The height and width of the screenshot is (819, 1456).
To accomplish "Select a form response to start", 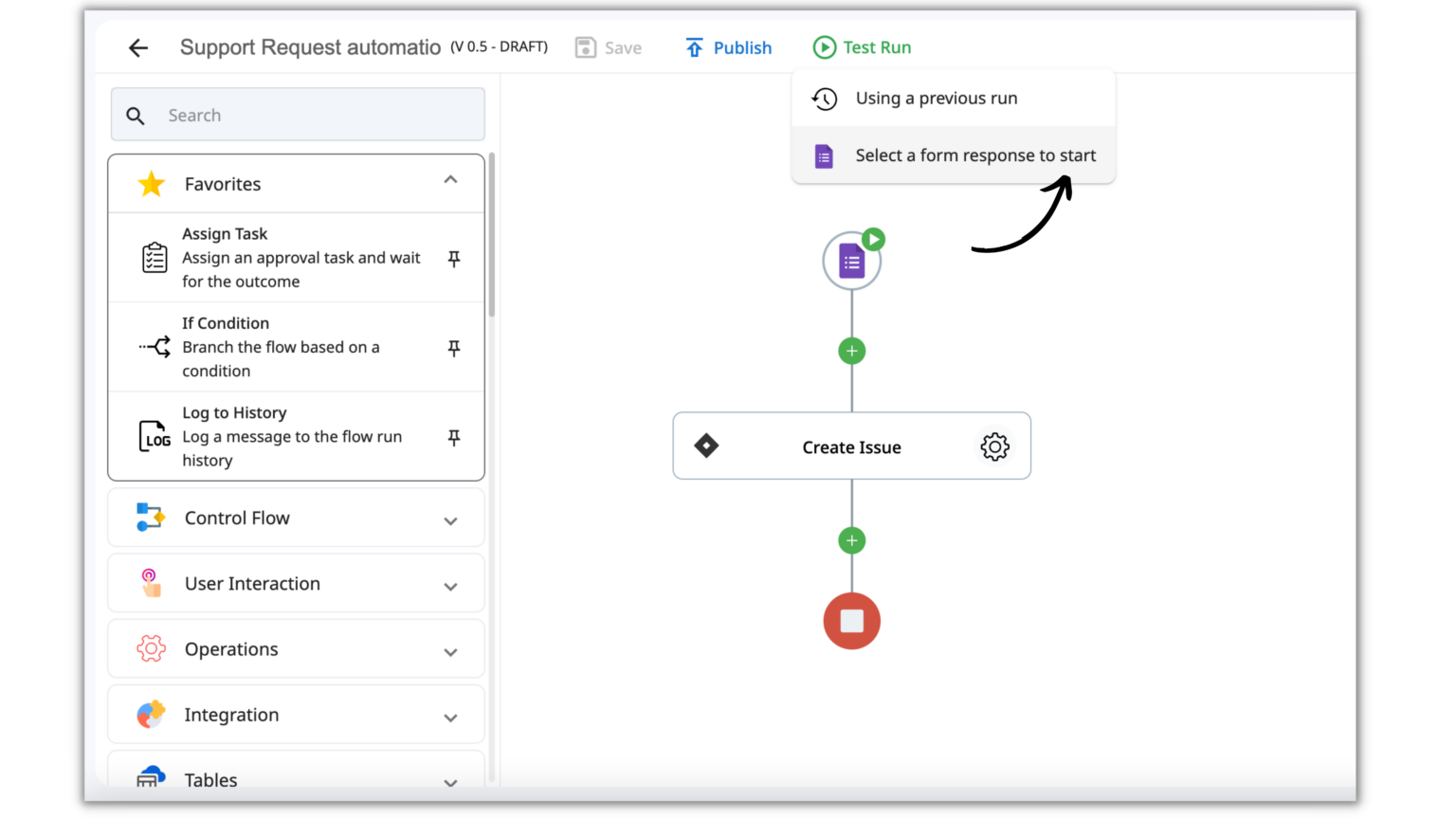I will click(x=974, y=155).
